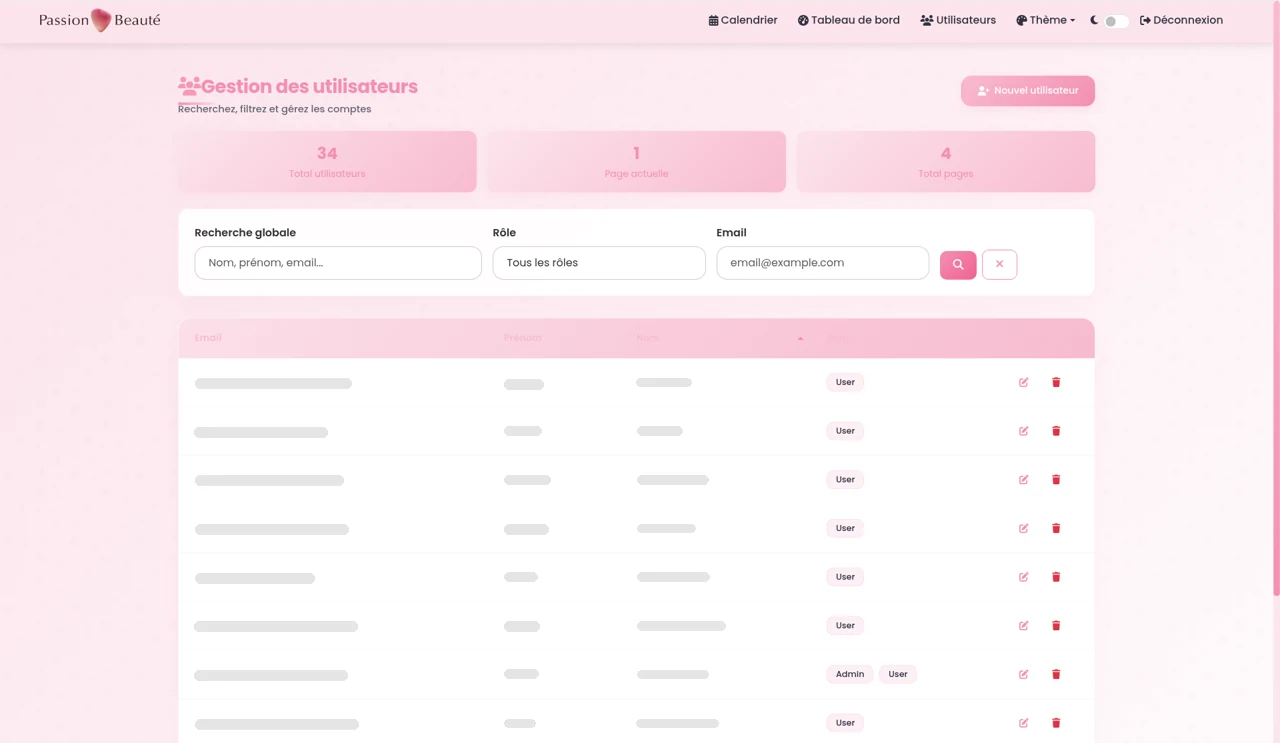The width and height of the screenshot is (1280, 743).
Task: Click the Page actuelle stat card
Action: (x=636, y=161)
